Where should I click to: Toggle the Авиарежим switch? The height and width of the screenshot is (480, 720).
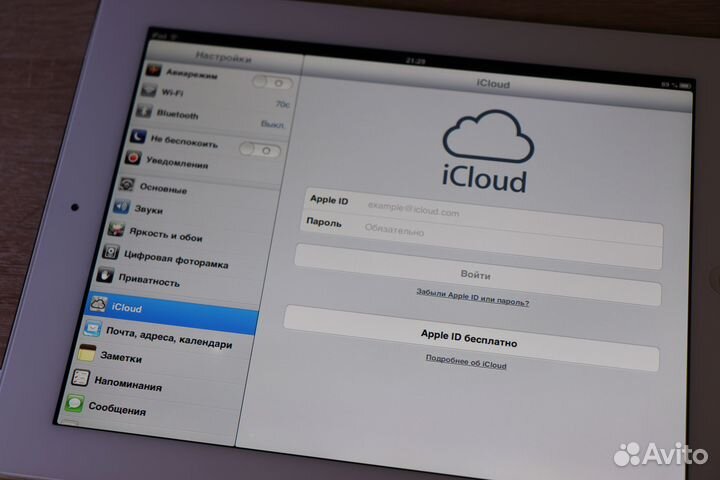tap(273, 83)
